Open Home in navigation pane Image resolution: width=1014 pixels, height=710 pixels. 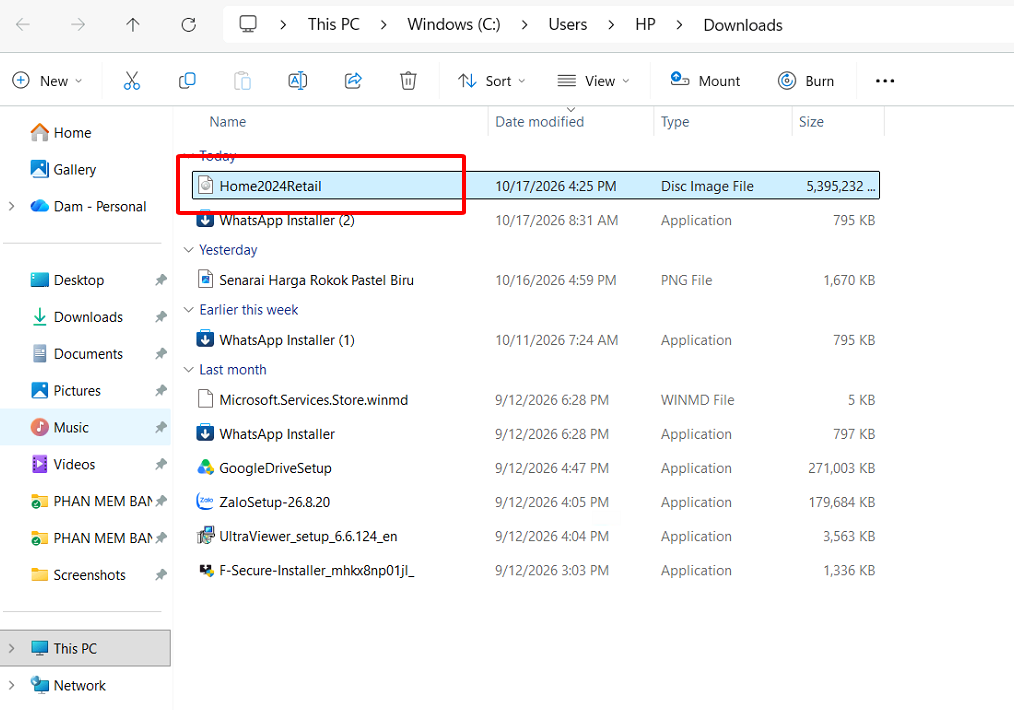(72, 133)
